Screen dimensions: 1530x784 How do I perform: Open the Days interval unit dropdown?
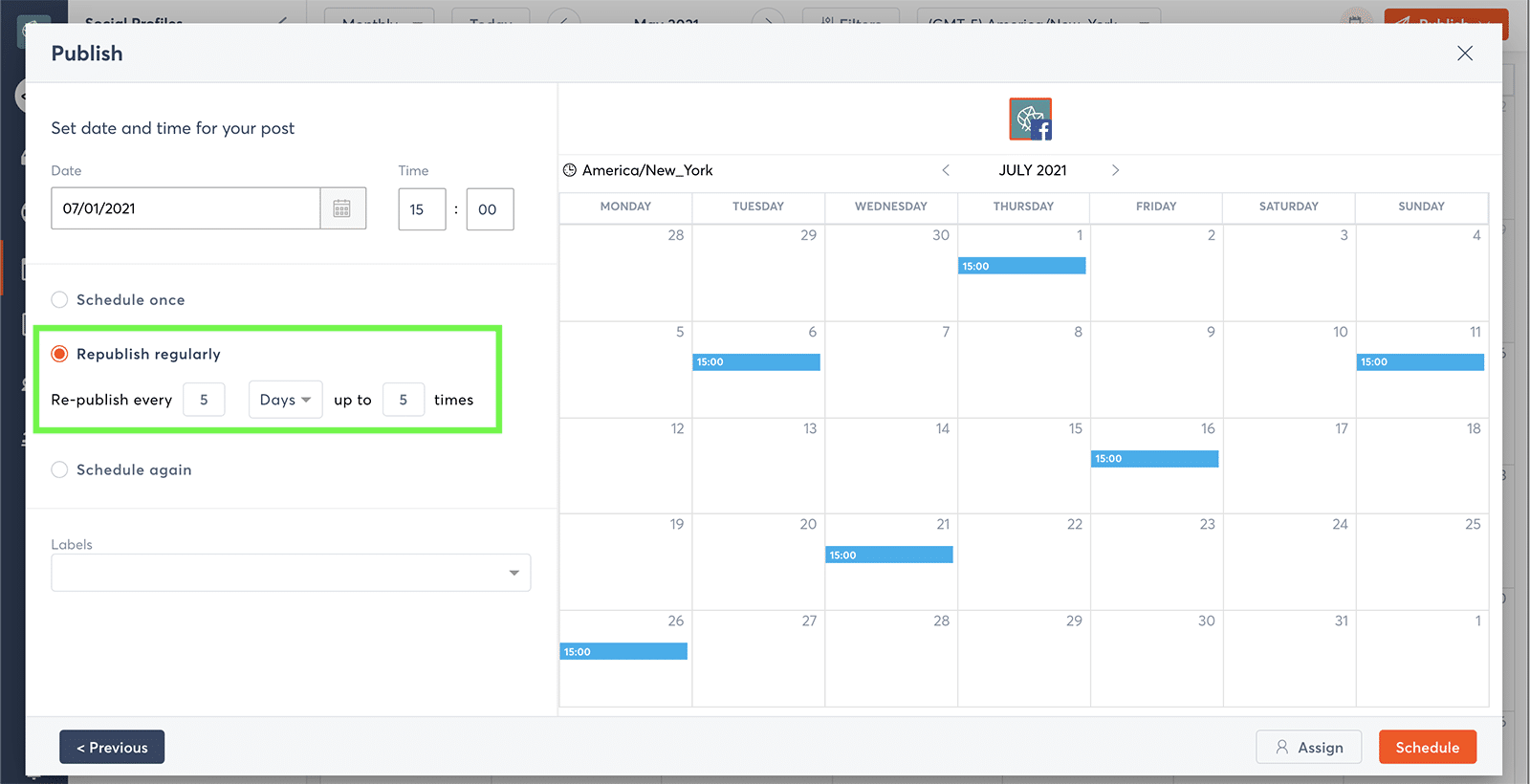pyautogui.click(x=285, y=400)
